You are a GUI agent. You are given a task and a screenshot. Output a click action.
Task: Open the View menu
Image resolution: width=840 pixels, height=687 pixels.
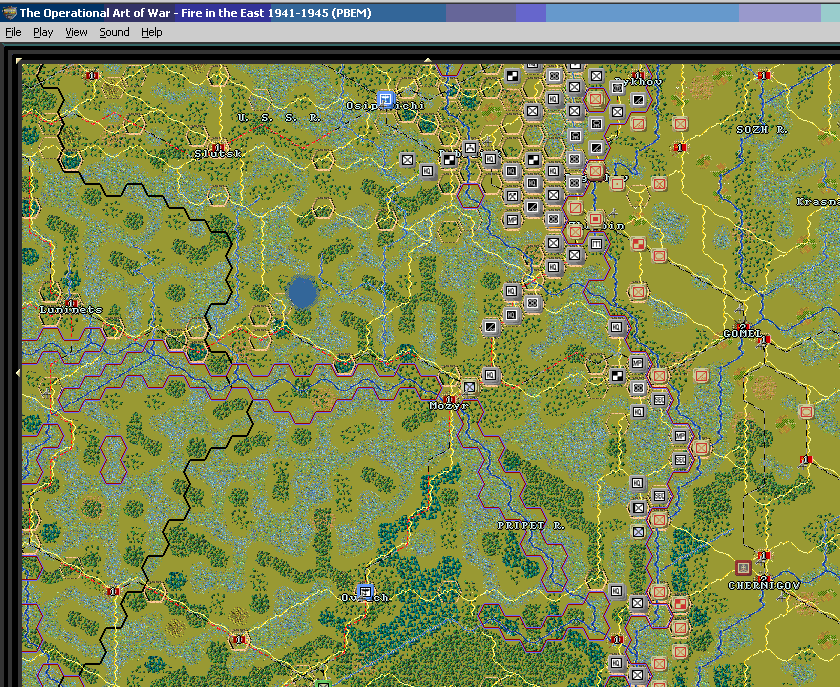click(x=76, y=32)
